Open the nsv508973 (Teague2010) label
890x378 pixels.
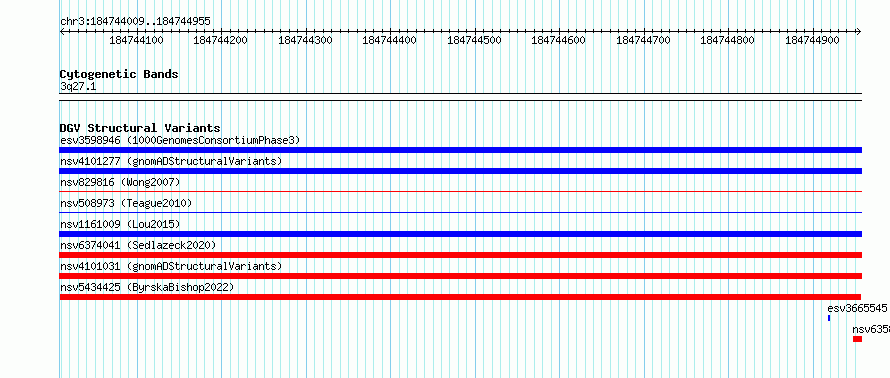126,203
